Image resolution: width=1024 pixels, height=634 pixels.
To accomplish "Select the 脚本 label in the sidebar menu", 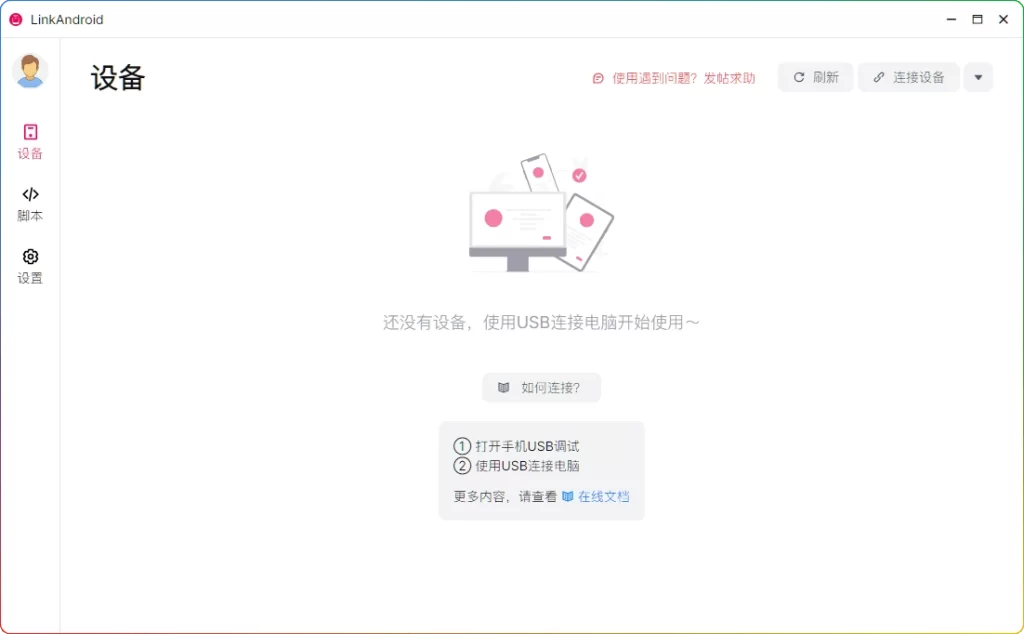I will (x=29, y=215).
